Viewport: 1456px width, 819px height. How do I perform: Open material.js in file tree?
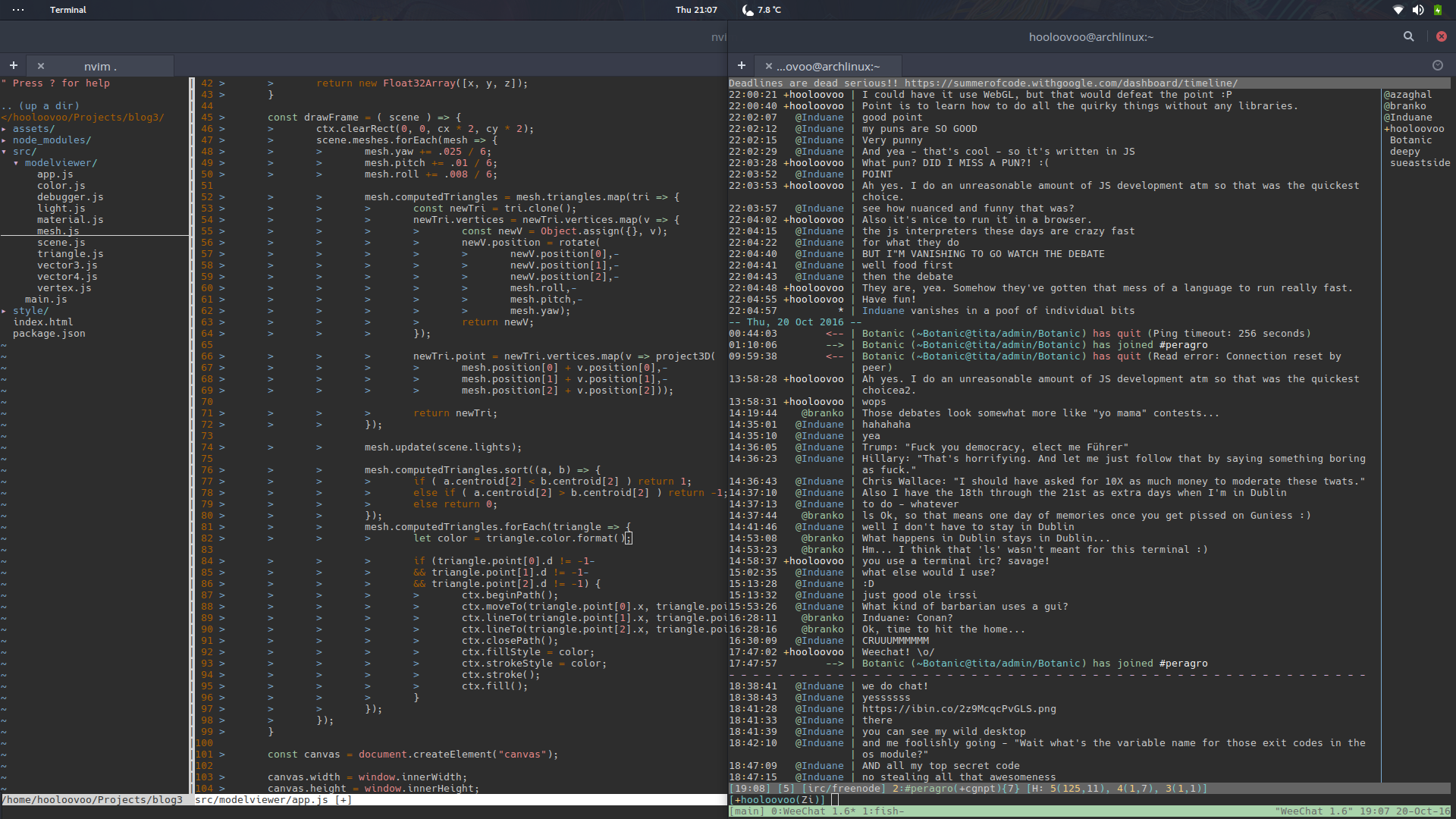click(x=71, y=220)
